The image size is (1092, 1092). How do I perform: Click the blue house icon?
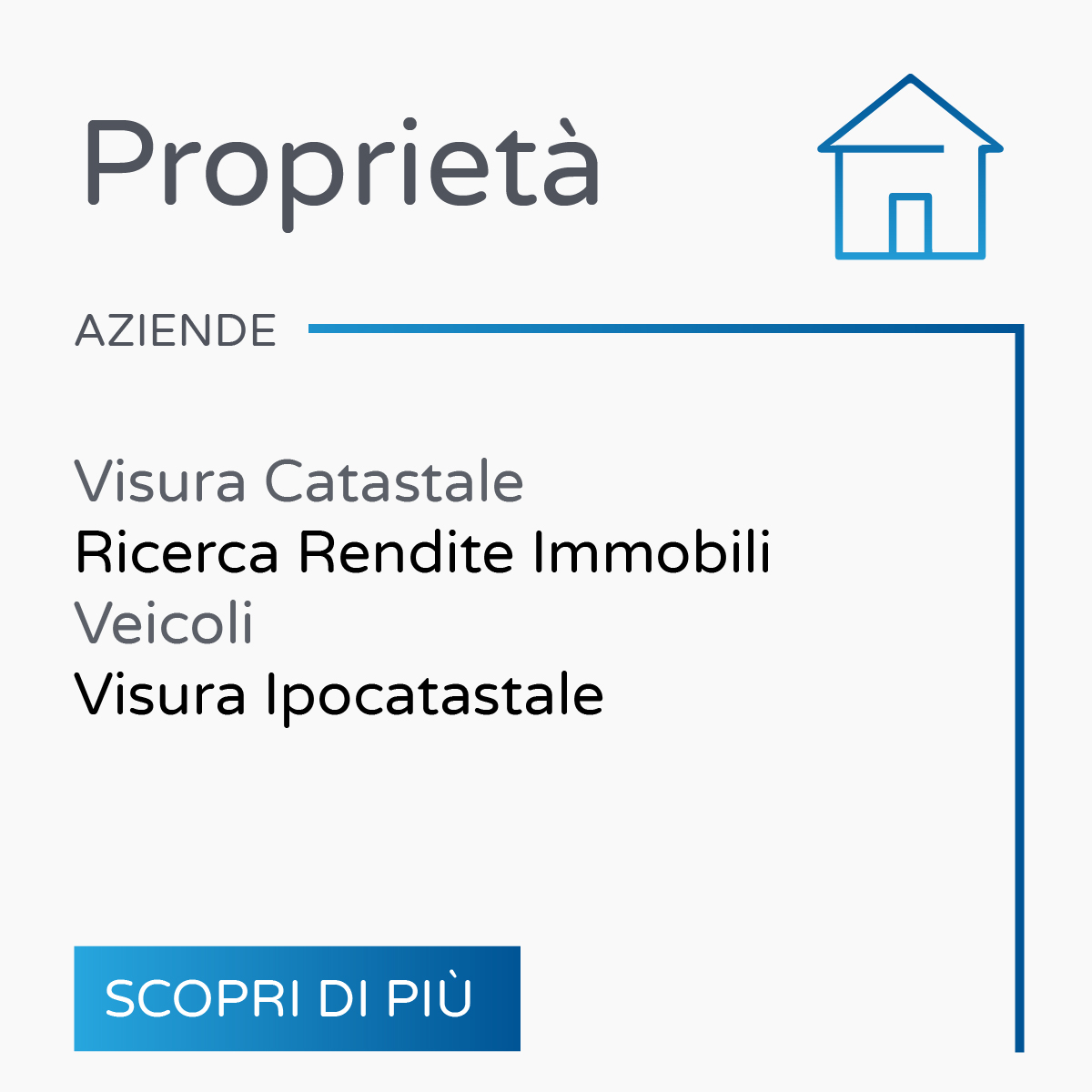point(910,167)
